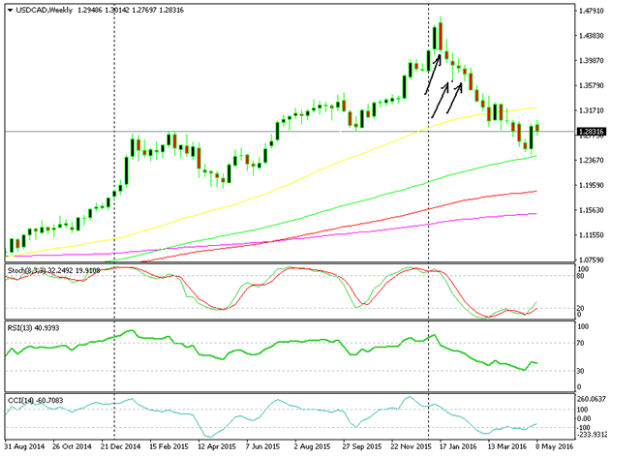Screen dimensions: 627x456
Task: Click the 21 Dec 2014 date label
Action: click(x=120, y=446)
